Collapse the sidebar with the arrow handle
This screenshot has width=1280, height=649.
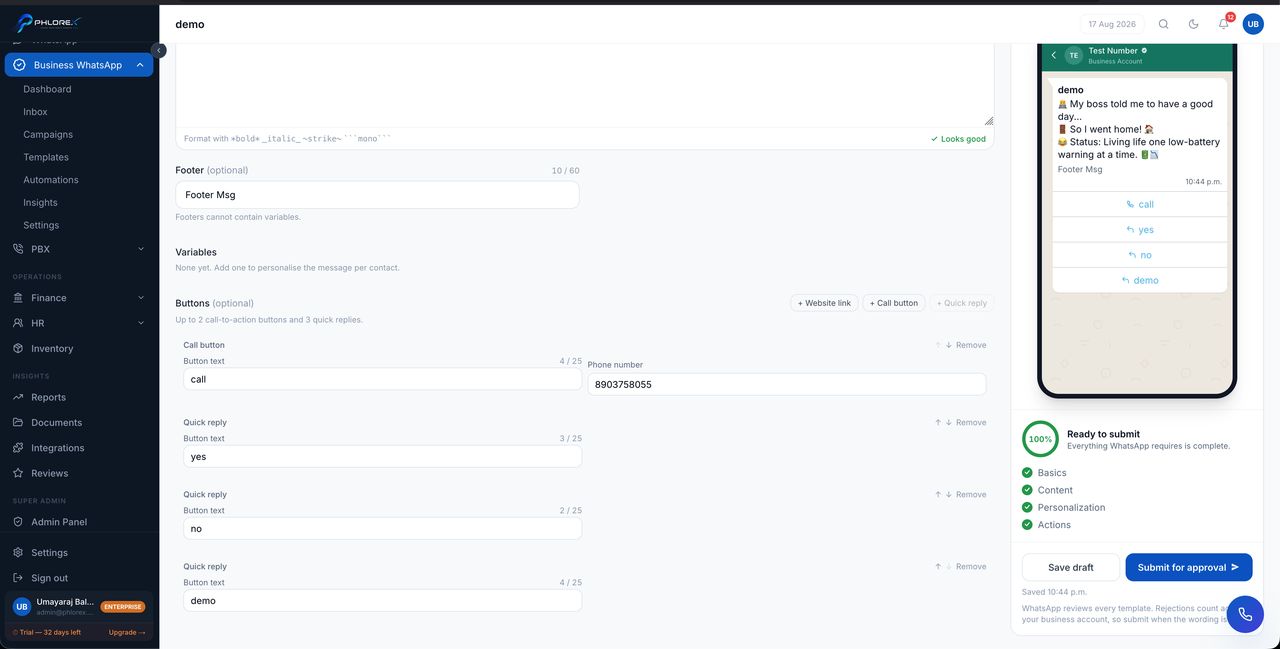click(x=158, y=50)
